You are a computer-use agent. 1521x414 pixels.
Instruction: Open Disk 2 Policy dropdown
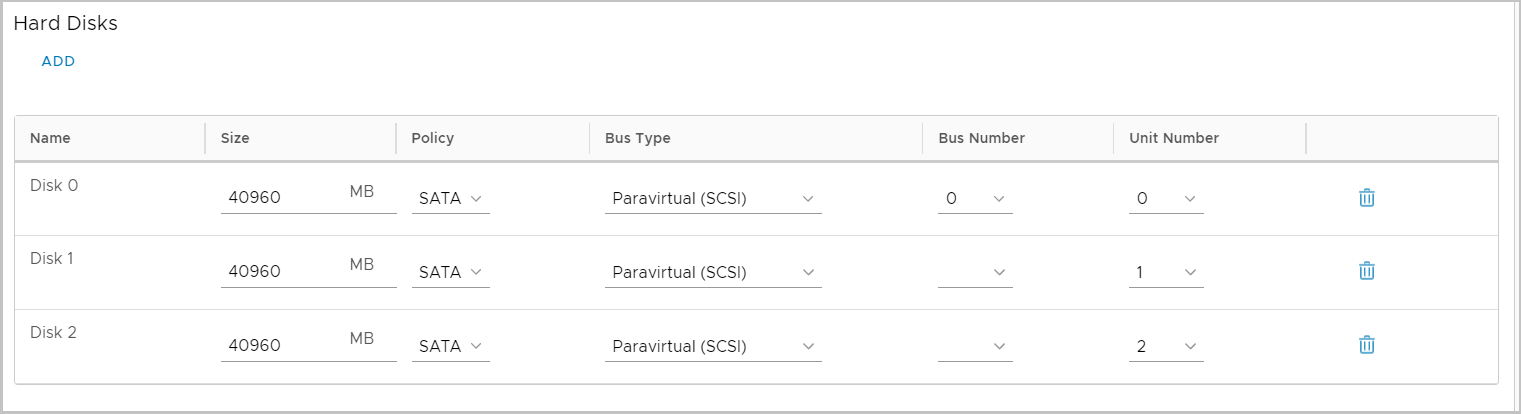[x=450, y=346]
